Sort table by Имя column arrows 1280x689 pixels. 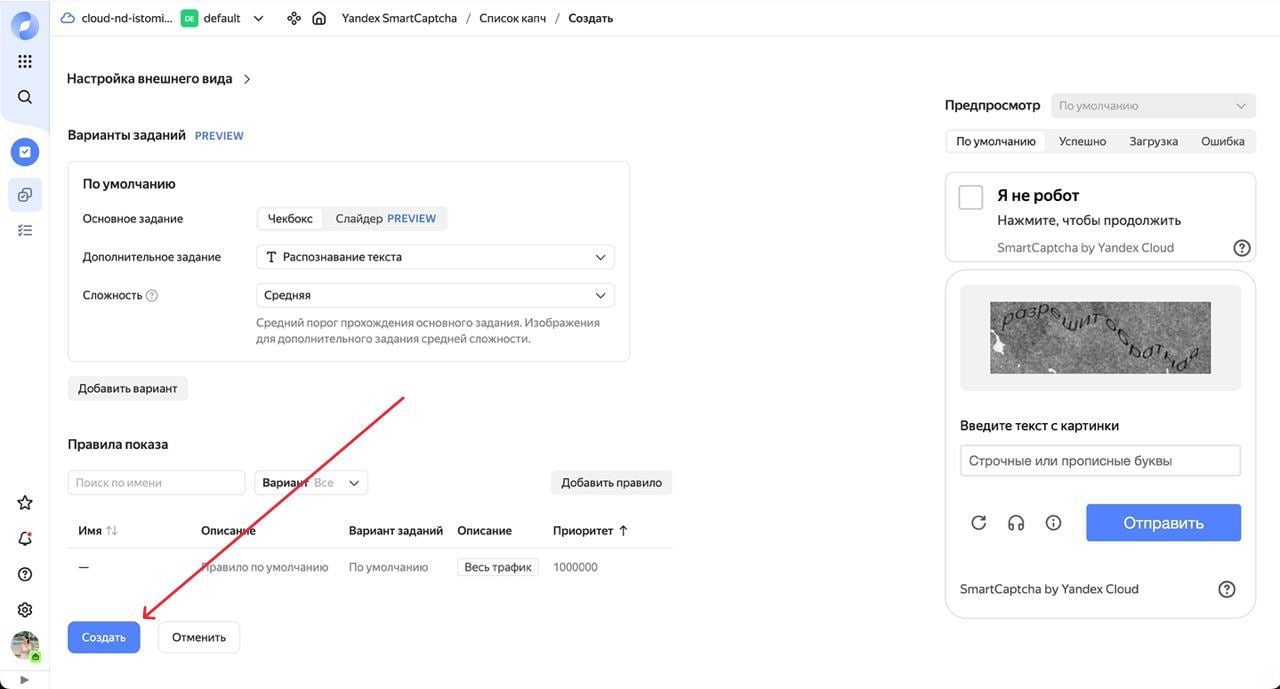pyautogui.click(x=112, y=531)
